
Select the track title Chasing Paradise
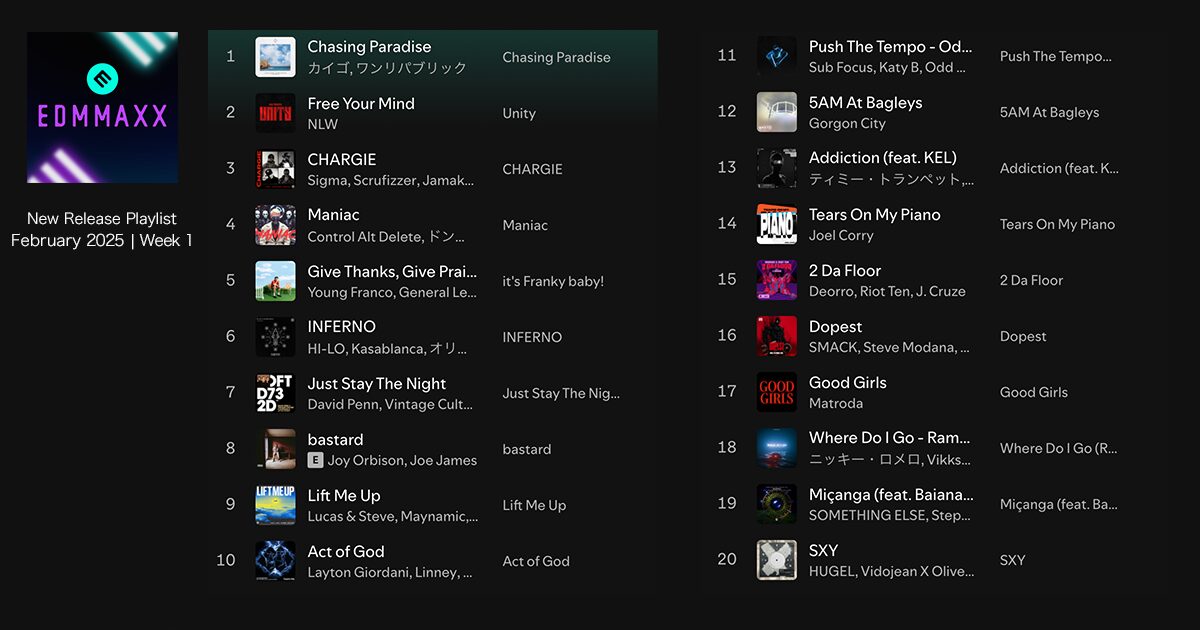369,47
